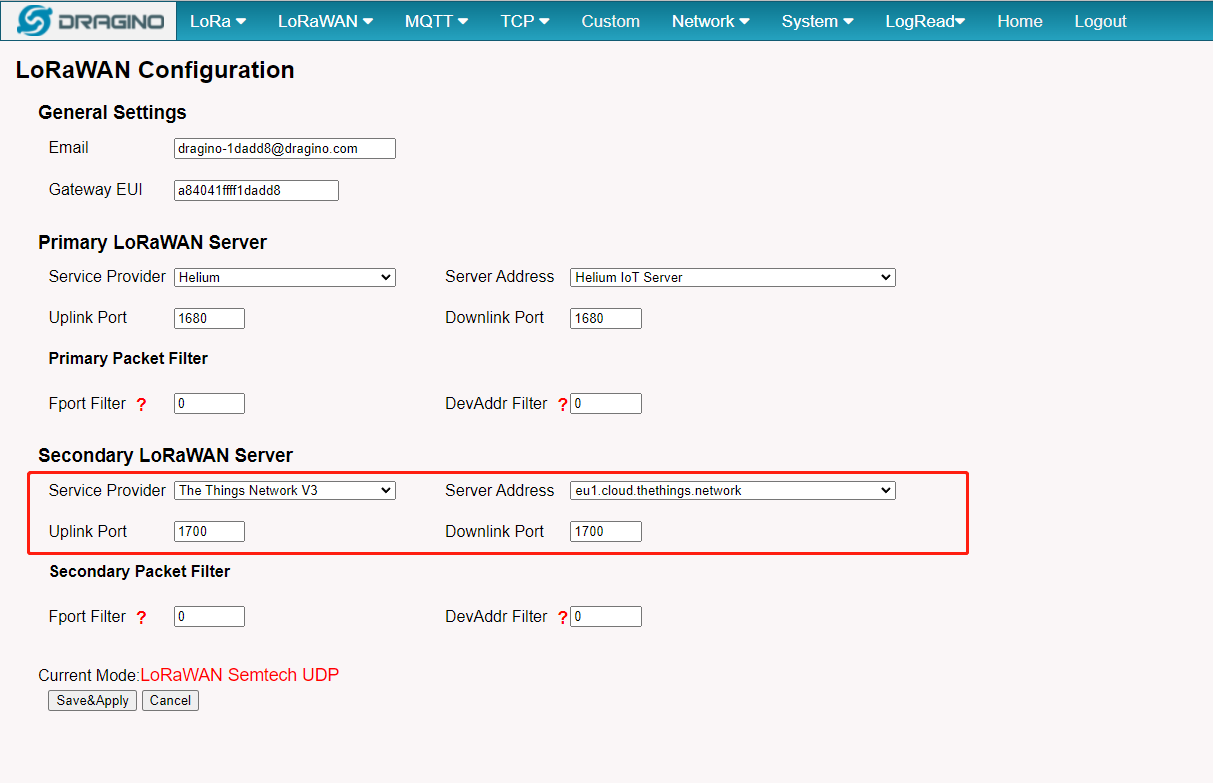The image size is (1213, 783).
Task: Open the Primary Service Provider Helium dropdown
Action: pyautogui.click(x=285, y=277)
